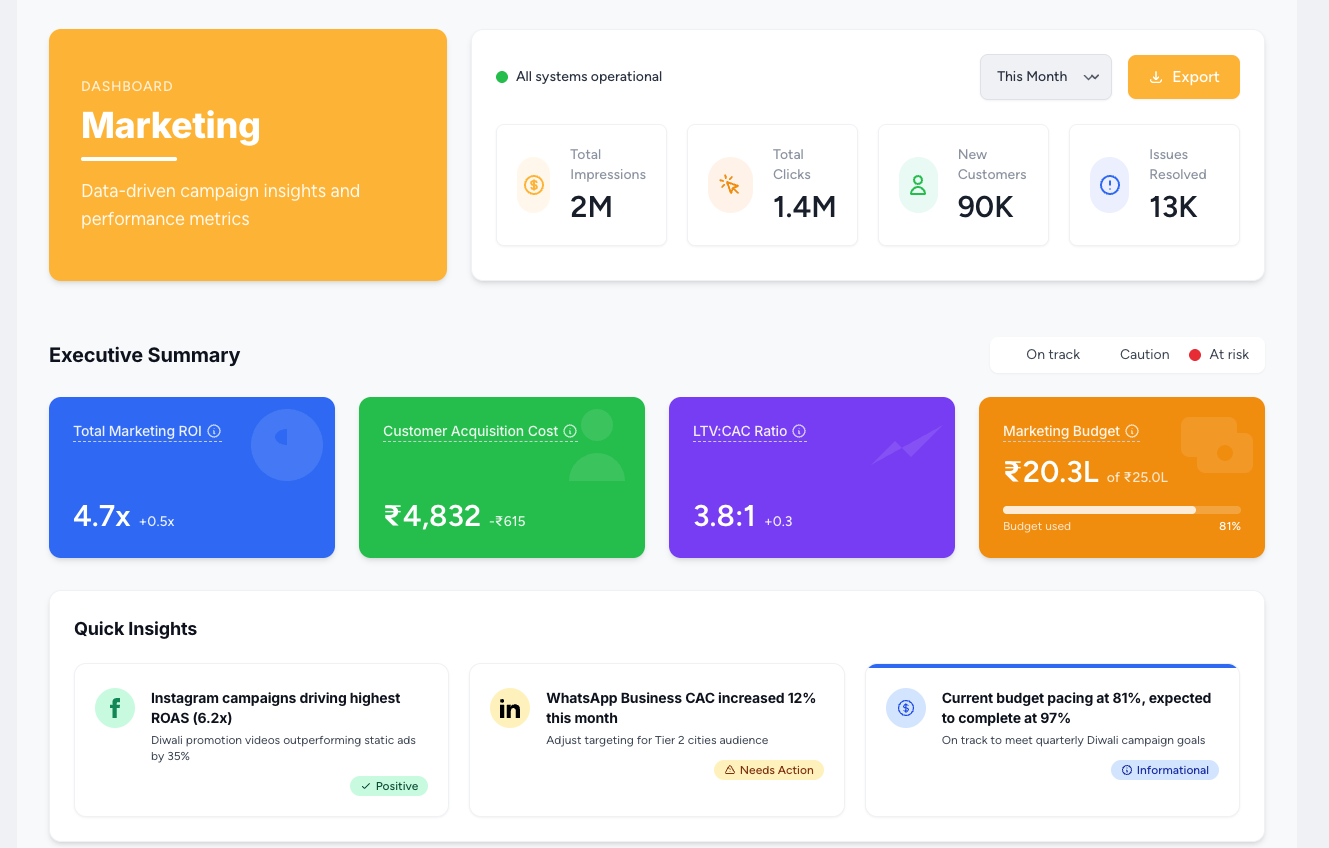Image resolution: width=1329 pixels, height=848 pixels.
Task: Click the dollar coin icon for Total Impressions
Action: [534, 185]
